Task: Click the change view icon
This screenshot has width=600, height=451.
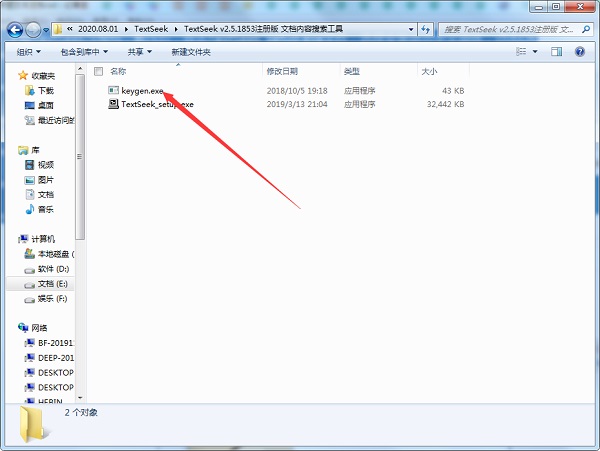Action: (x=521, y=51)
